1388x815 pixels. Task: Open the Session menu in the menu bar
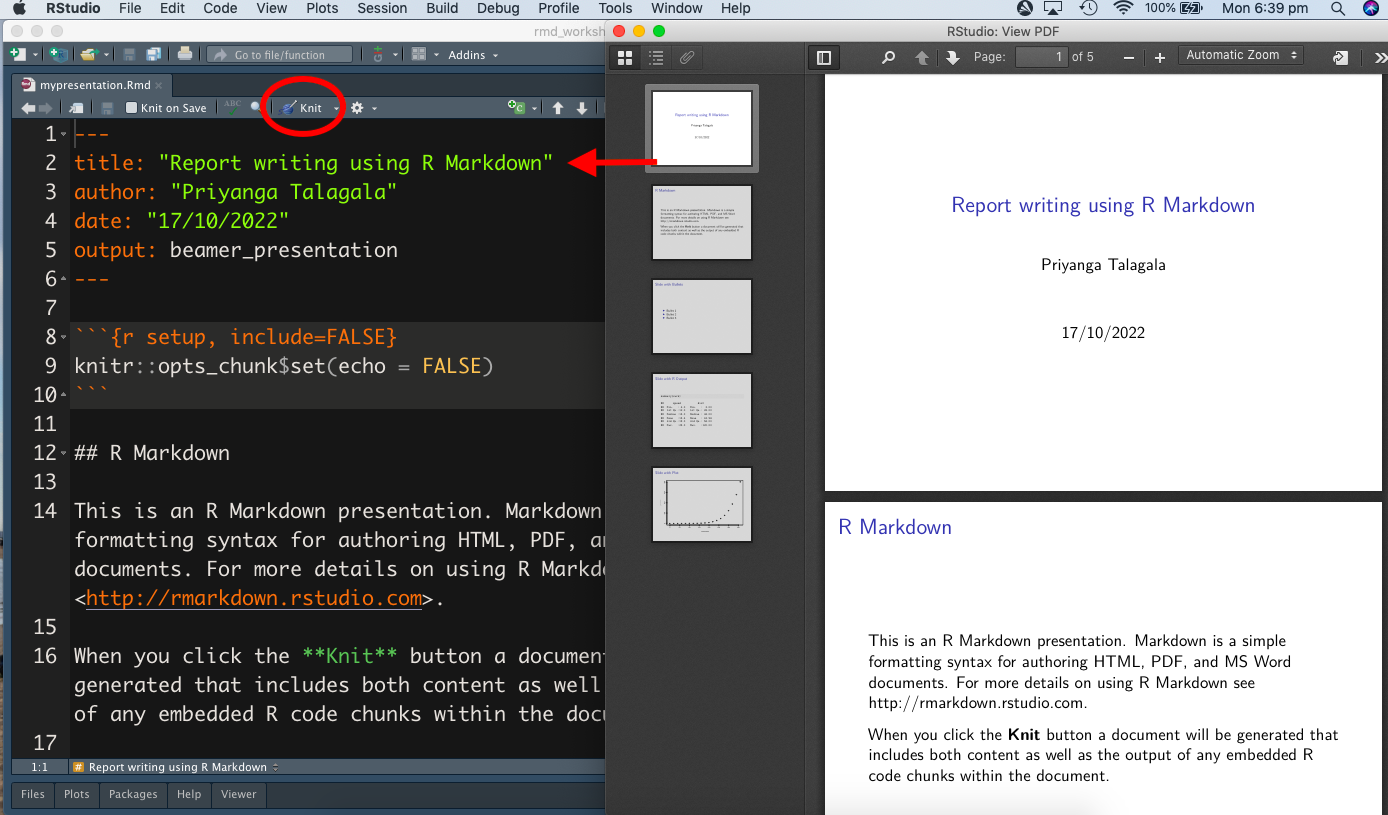(382, 8)
